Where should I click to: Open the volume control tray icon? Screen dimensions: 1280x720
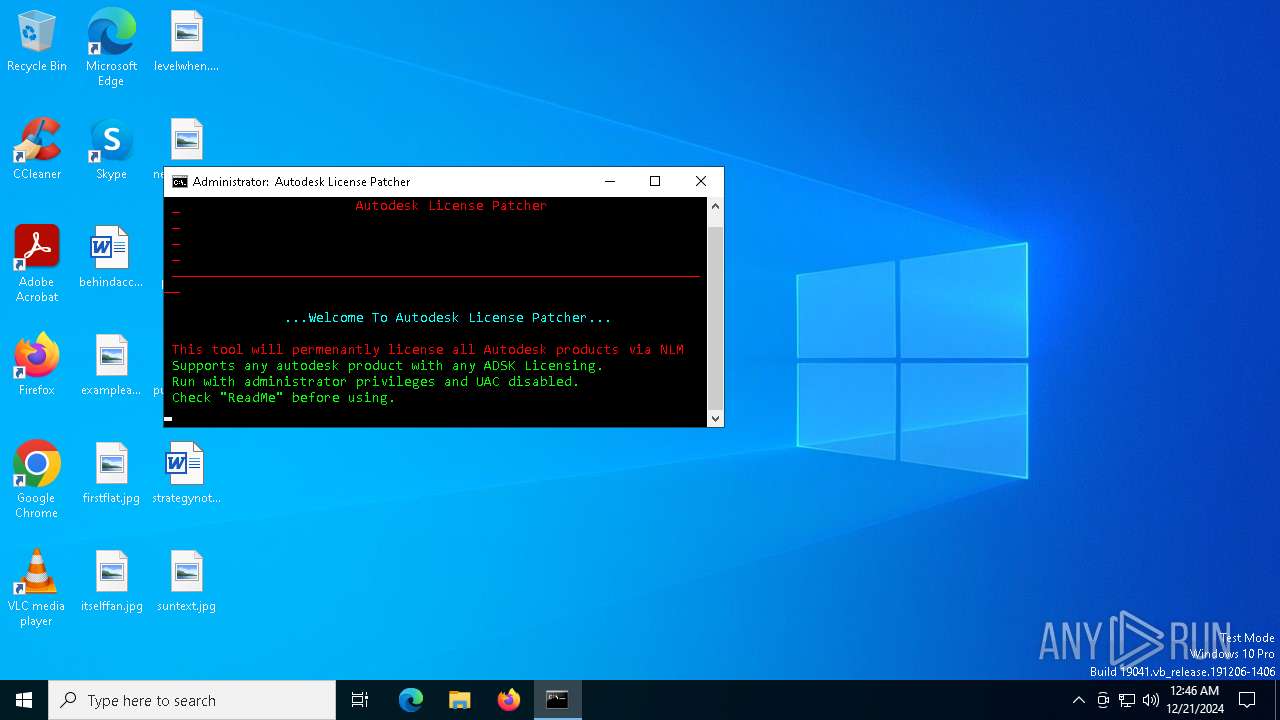point(1151,700)
